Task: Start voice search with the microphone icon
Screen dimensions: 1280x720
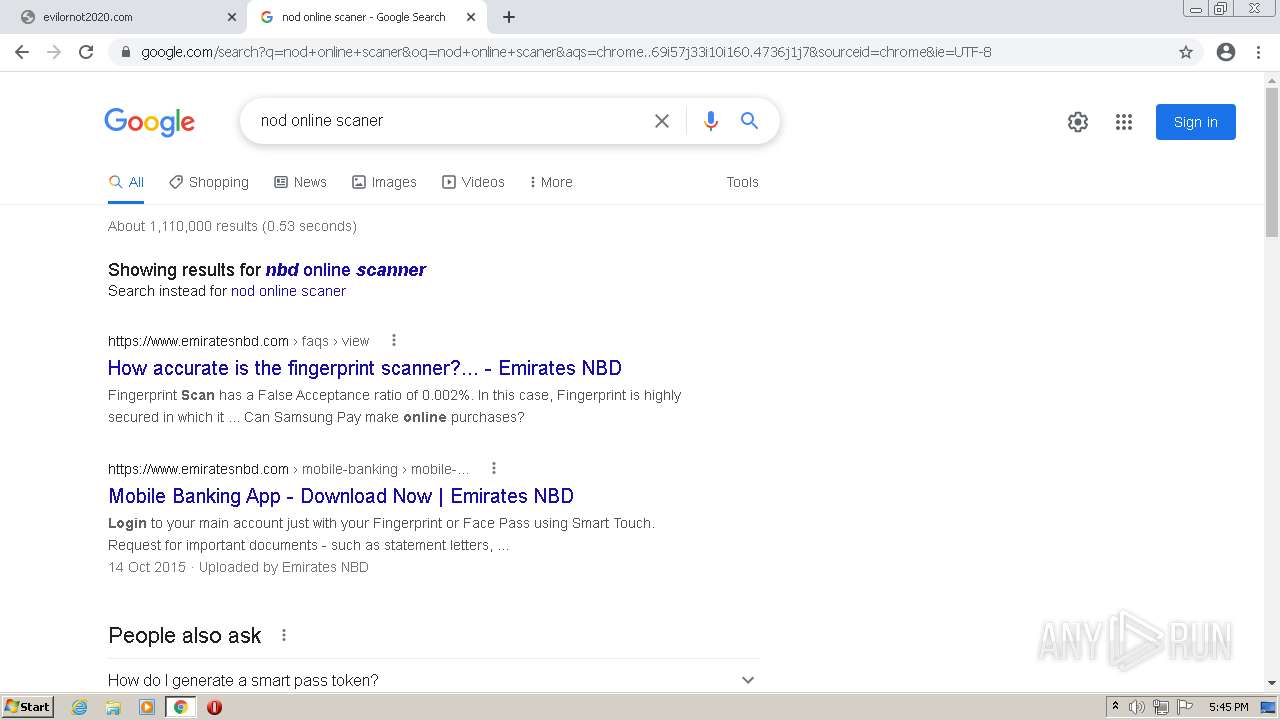Action: tap(711, 121)
